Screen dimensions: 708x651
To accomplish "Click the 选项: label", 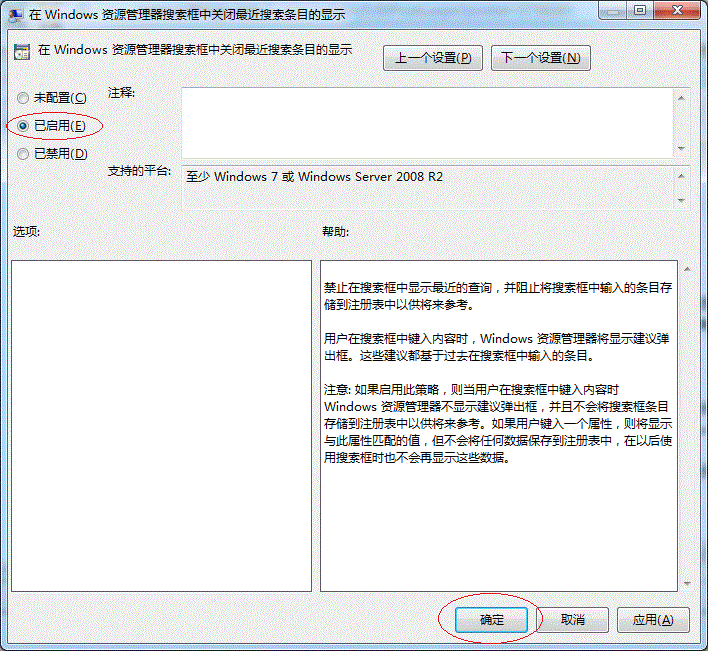I will (26, 232).
